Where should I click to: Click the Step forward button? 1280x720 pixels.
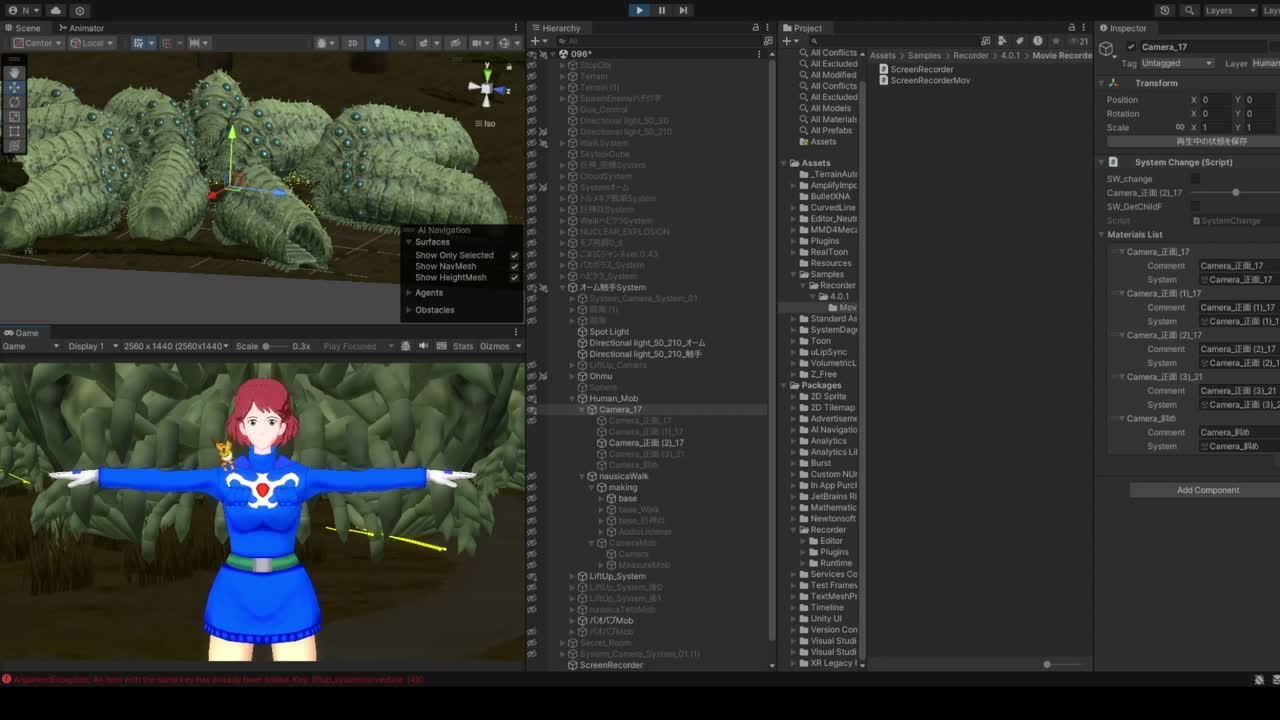(x=683, y=10)
